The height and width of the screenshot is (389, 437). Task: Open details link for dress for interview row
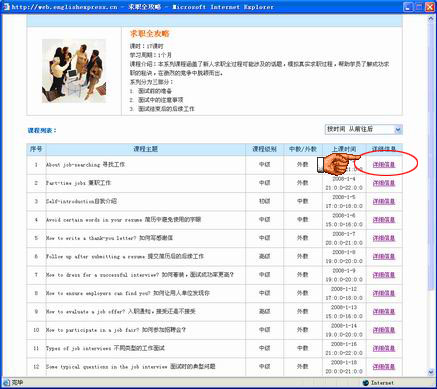pyautogui.click(x=384, y=275)
